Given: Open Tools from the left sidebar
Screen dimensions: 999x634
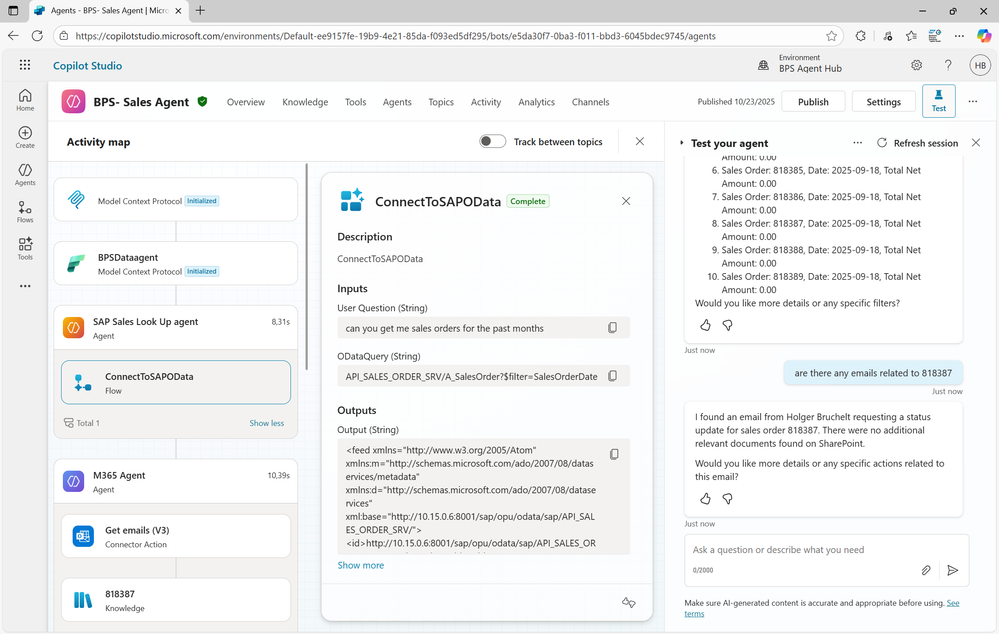Looking at the screenshot, I should 25,248.
